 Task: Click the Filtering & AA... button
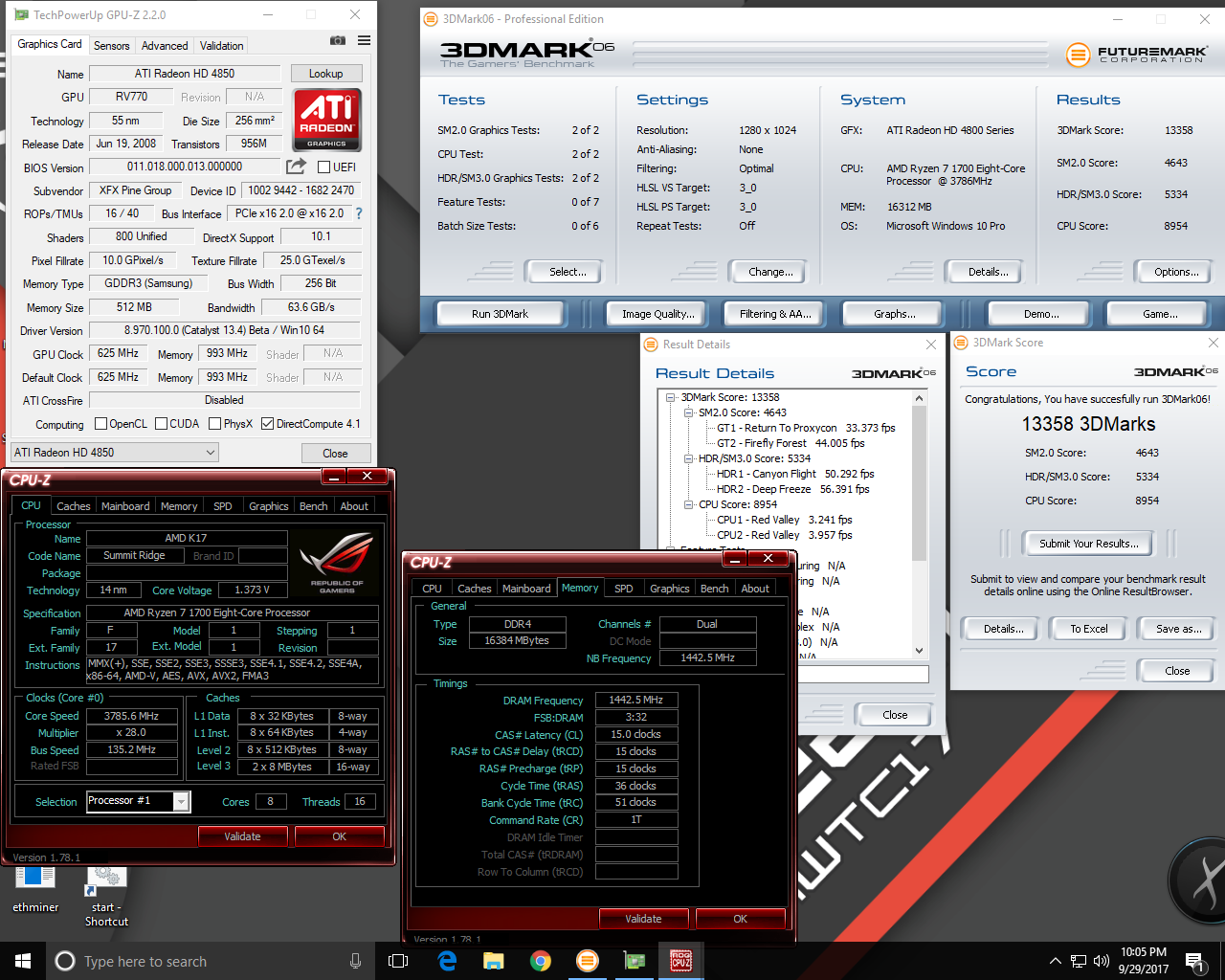[775, 314]
